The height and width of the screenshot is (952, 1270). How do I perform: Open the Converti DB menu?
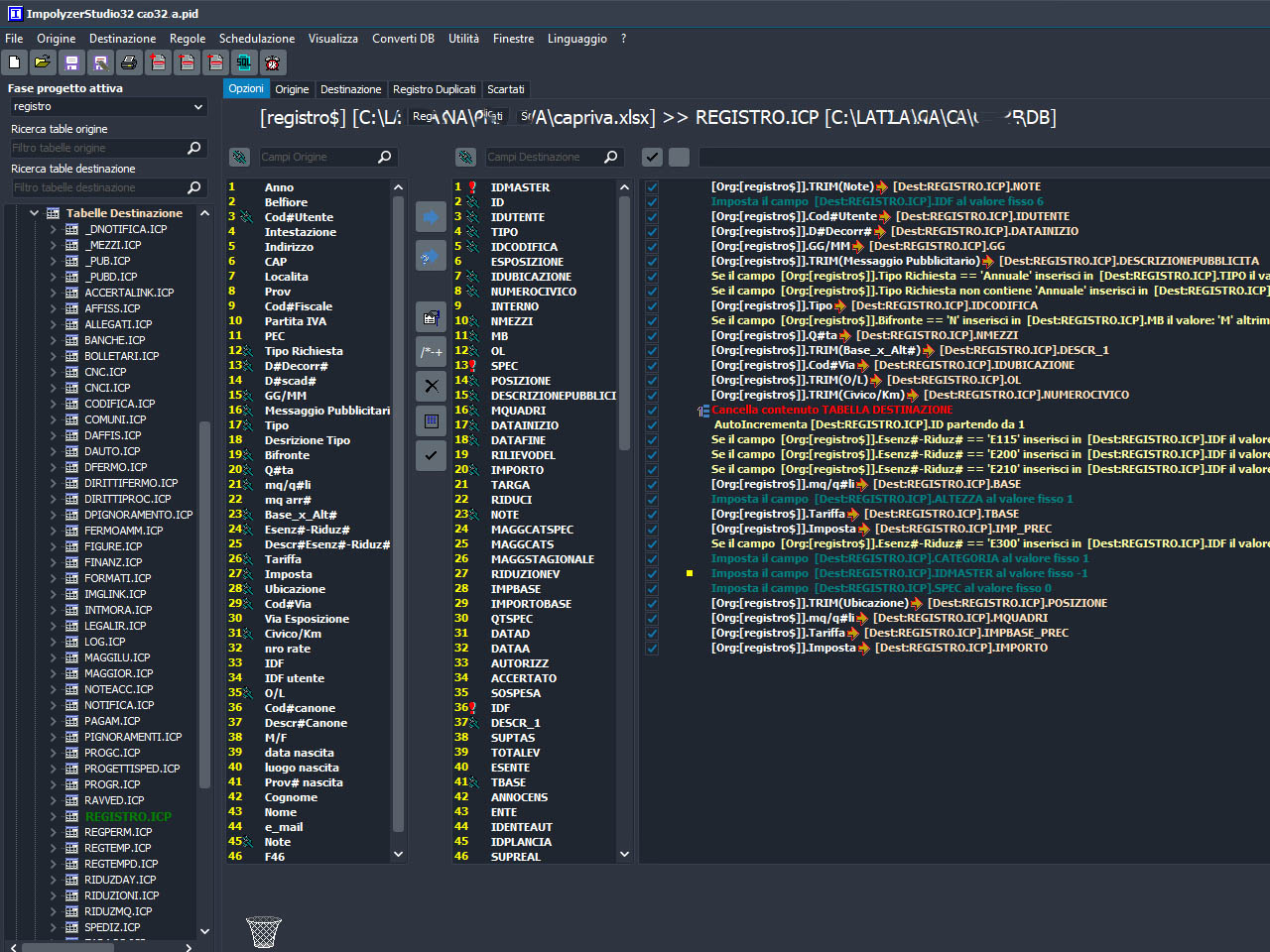(403, 39)
